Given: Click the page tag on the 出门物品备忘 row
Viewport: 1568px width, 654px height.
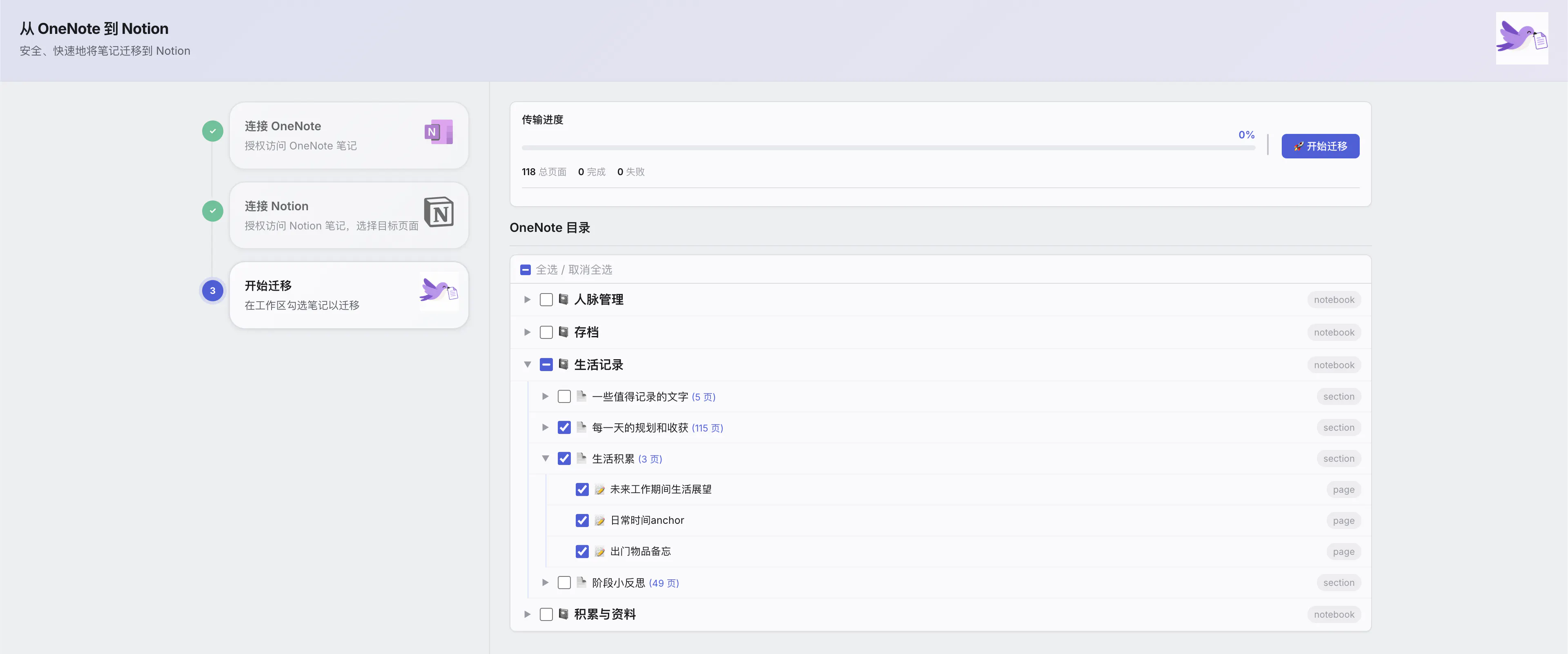Looking at the screenshot, I should 1343,552.
